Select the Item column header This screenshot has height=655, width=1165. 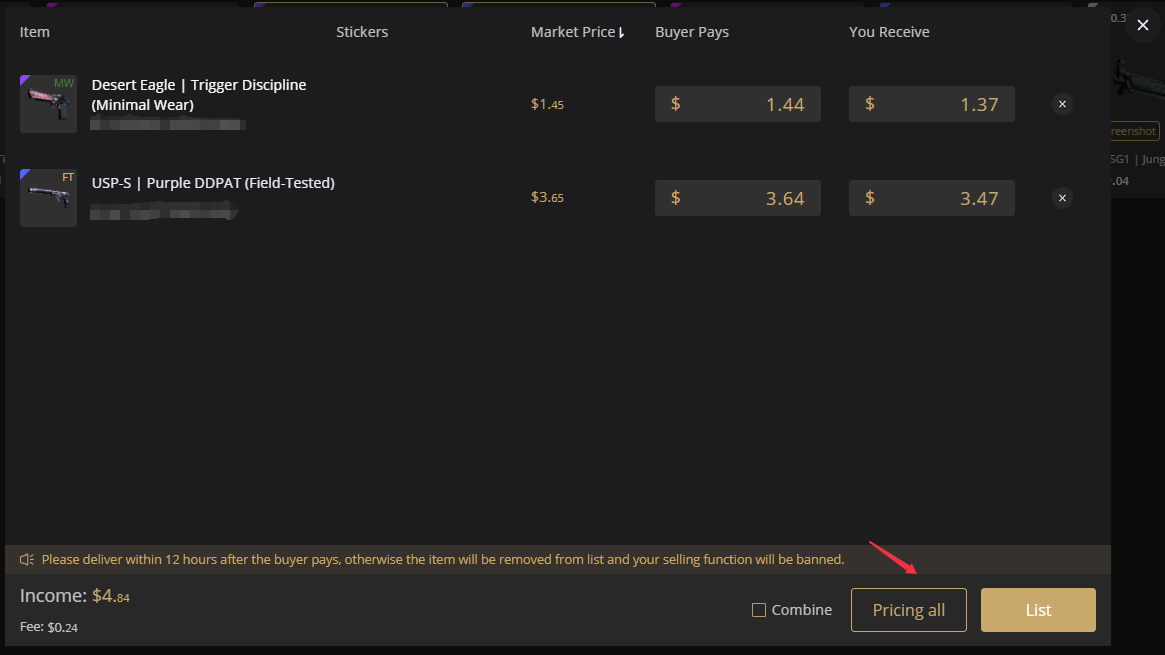coord(35,32)
